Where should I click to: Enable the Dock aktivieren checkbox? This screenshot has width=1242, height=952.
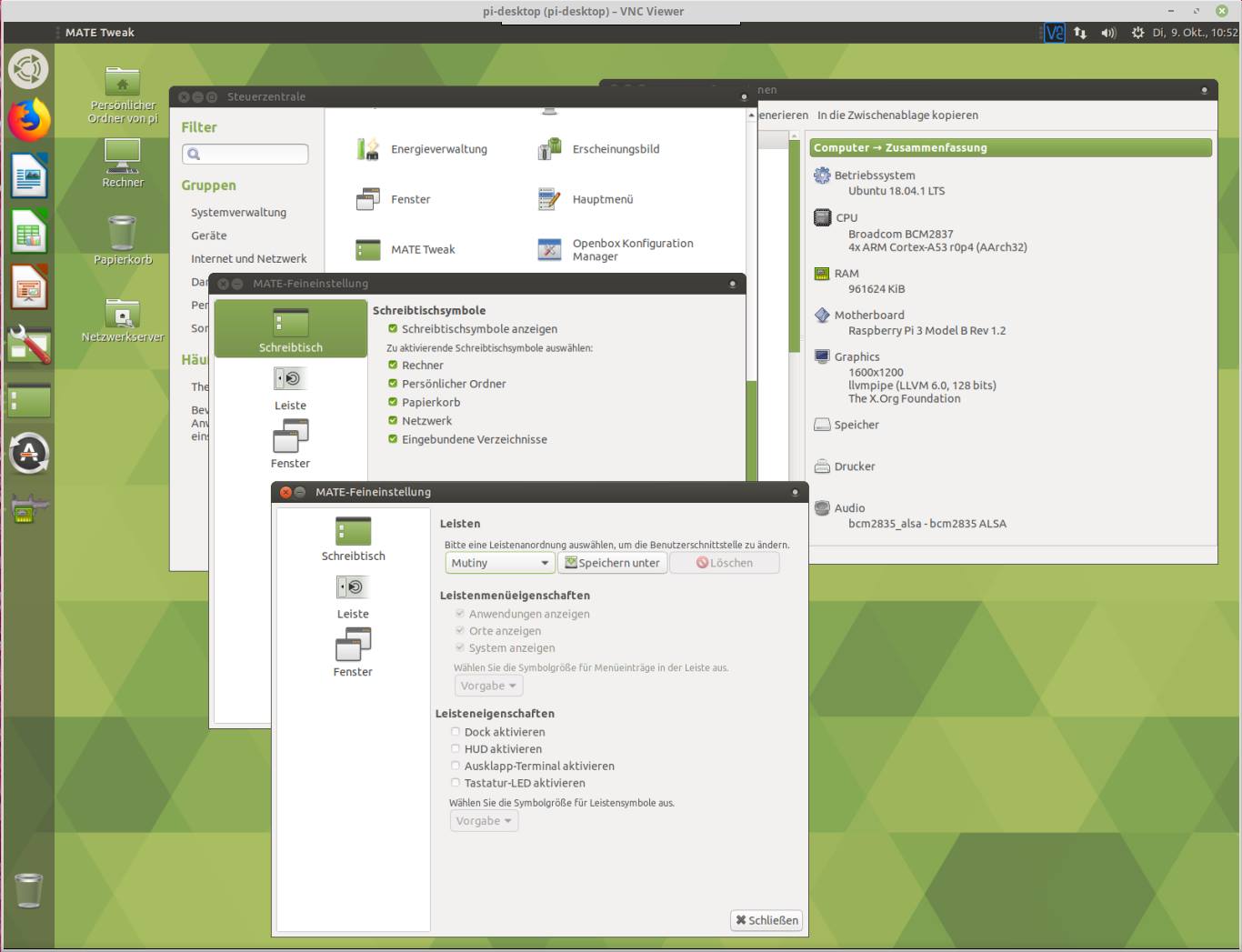coord(456,732)
